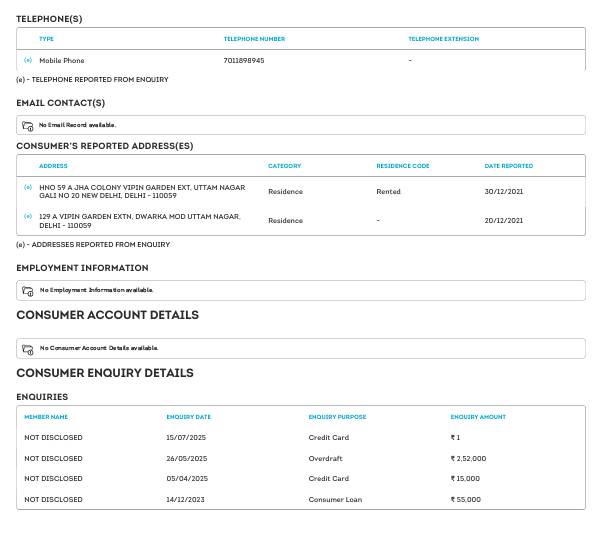Click the (e) marker next to Mobile Phone

[x=28, y=61]
